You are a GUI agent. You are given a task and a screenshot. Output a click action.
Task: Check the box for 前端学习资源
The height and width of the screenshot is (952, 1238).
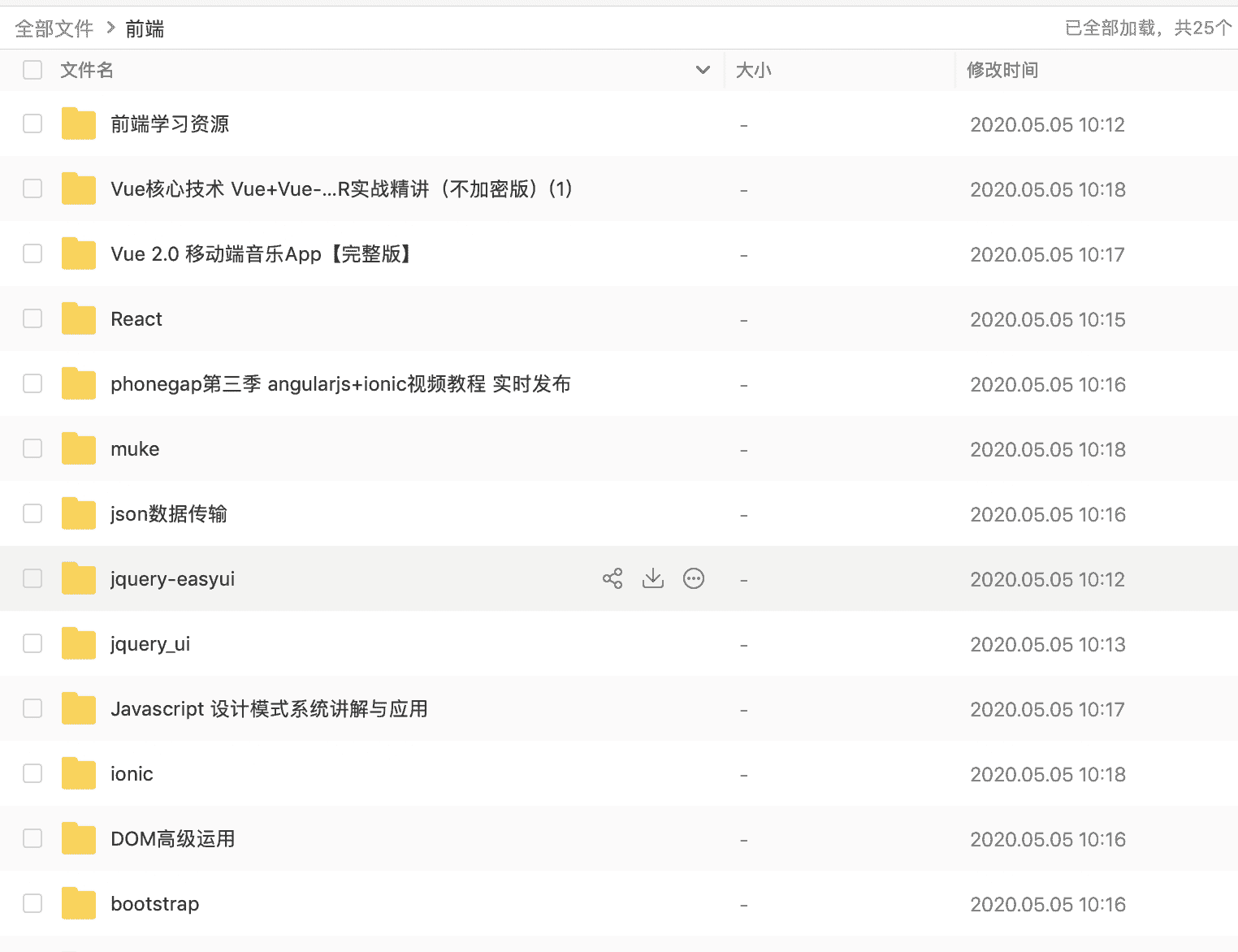tap(32, 123)
